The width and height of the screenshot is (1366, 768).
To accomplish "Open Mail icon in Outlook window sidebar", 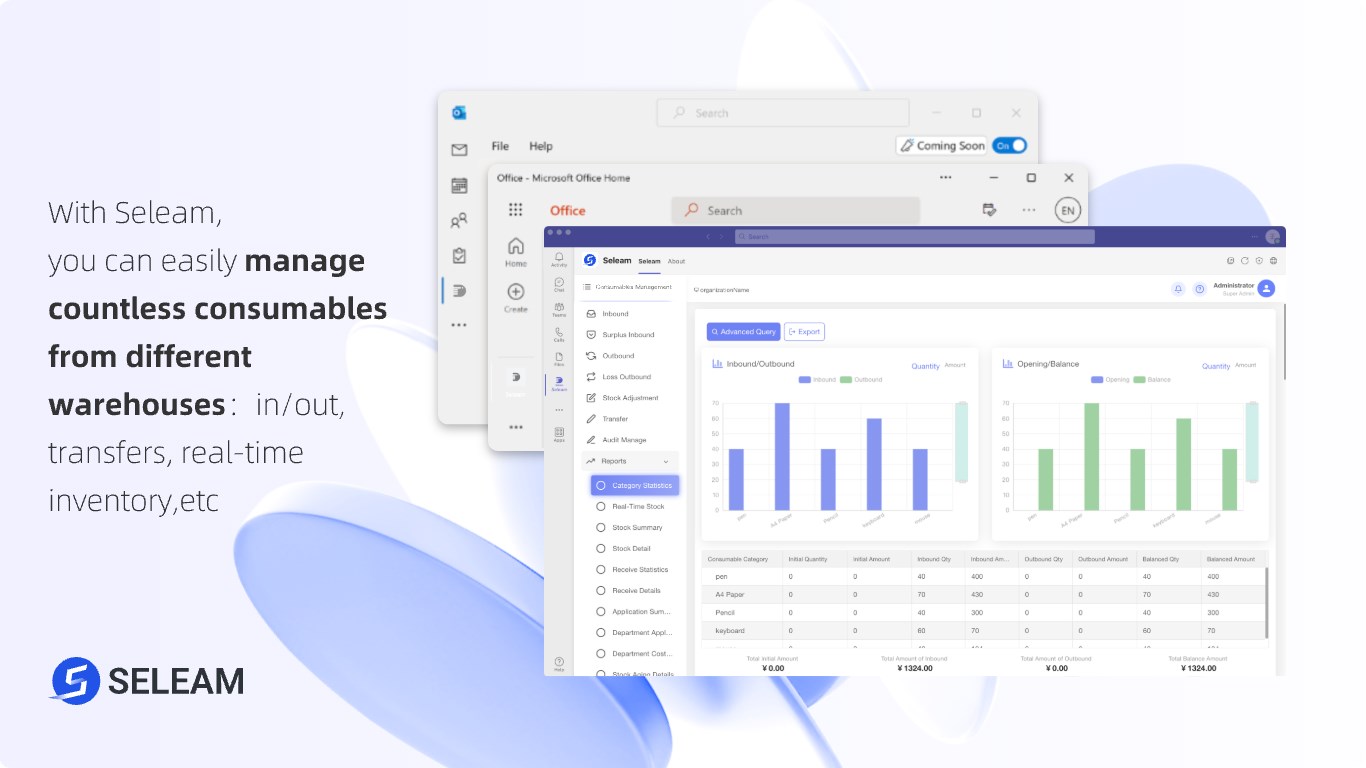I will pos(459,150).
